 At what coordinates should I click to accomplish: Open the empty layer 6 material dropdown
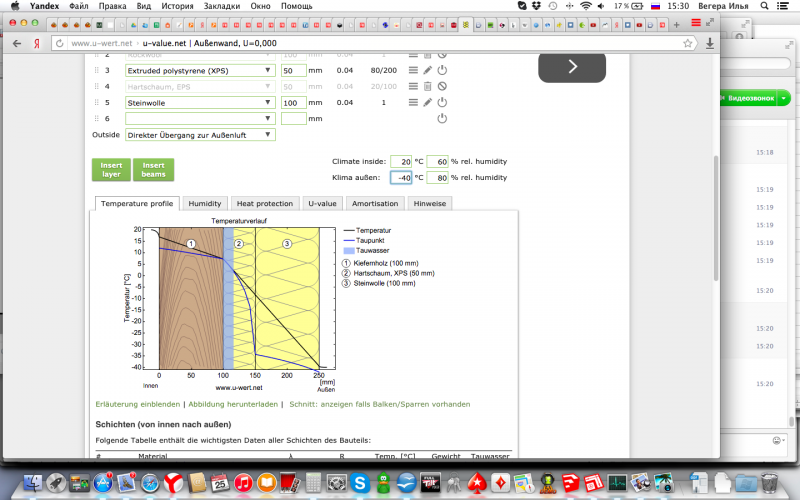pyautogui.click(x=200, y=118)
